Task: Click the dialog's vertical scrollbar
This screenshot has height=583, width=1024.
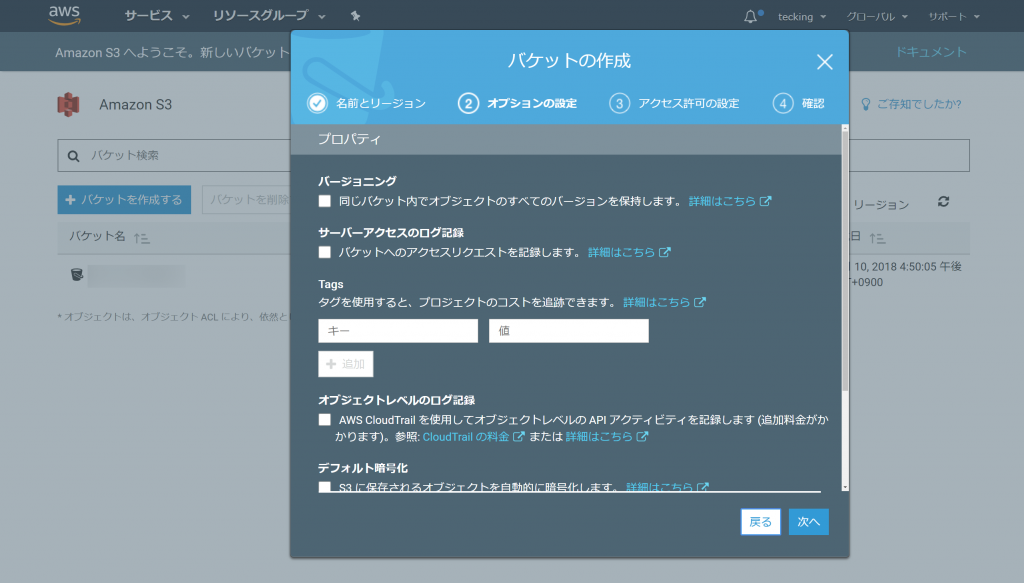Action: [845, 261]
